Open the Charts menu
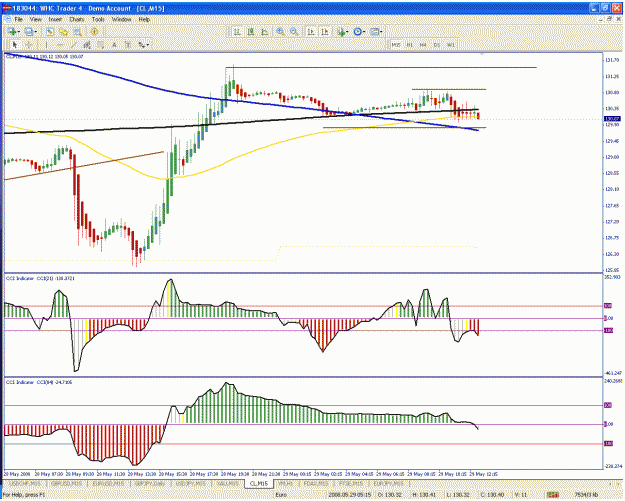Viewport: 625px width, 501px height. [77, 19]
